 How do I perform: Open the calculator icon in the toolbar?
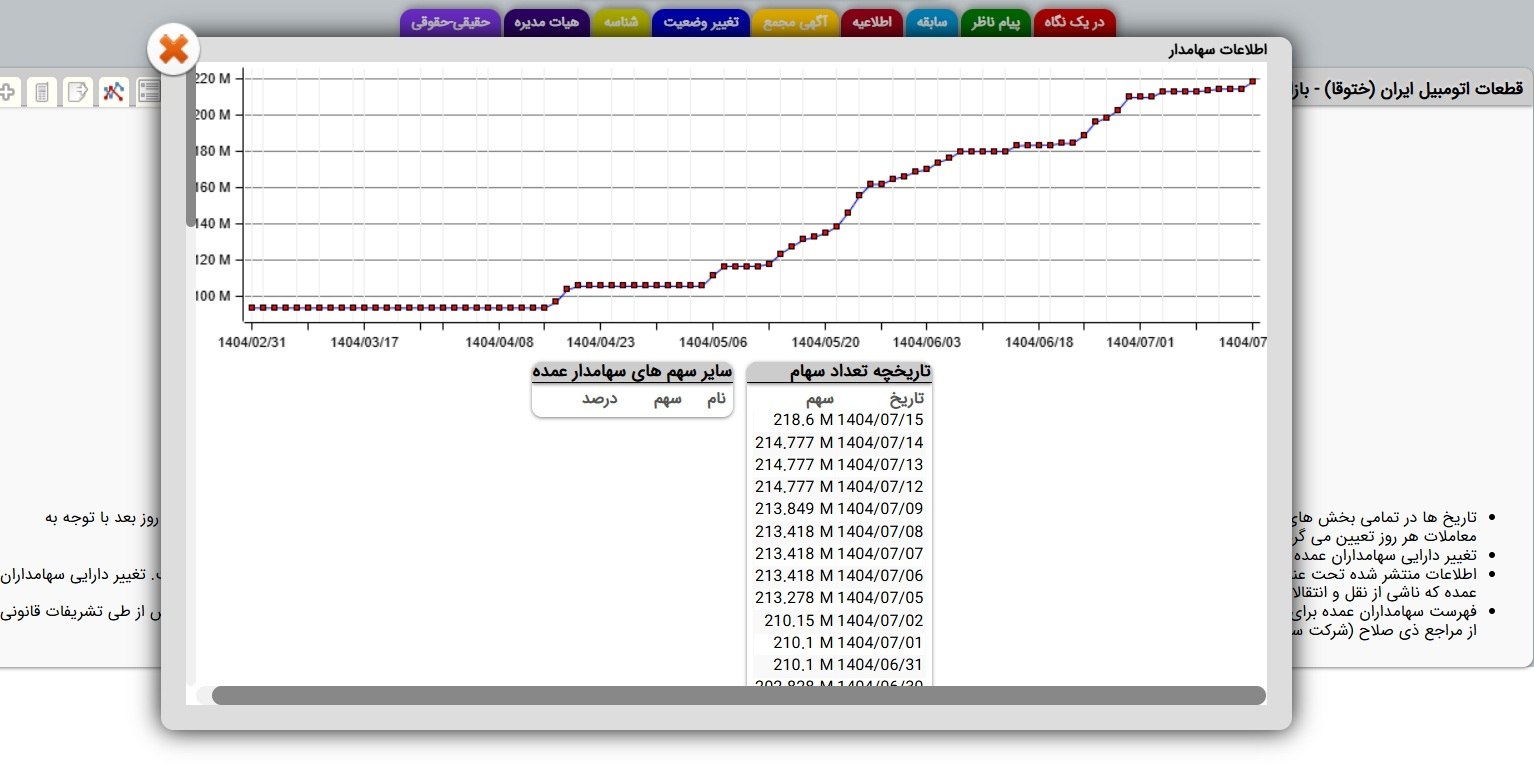pos(41,93)
